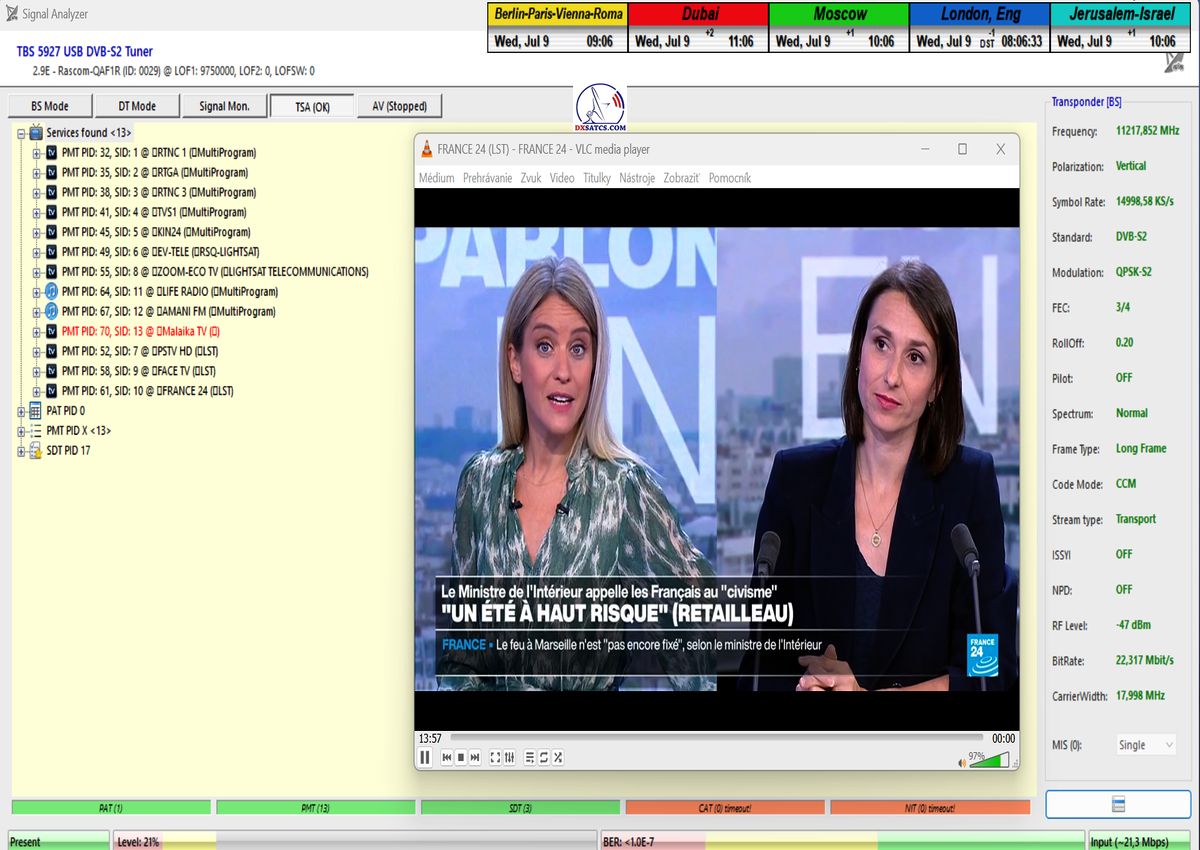Toggle VLC fullscreen mode icon

(495, 758)
